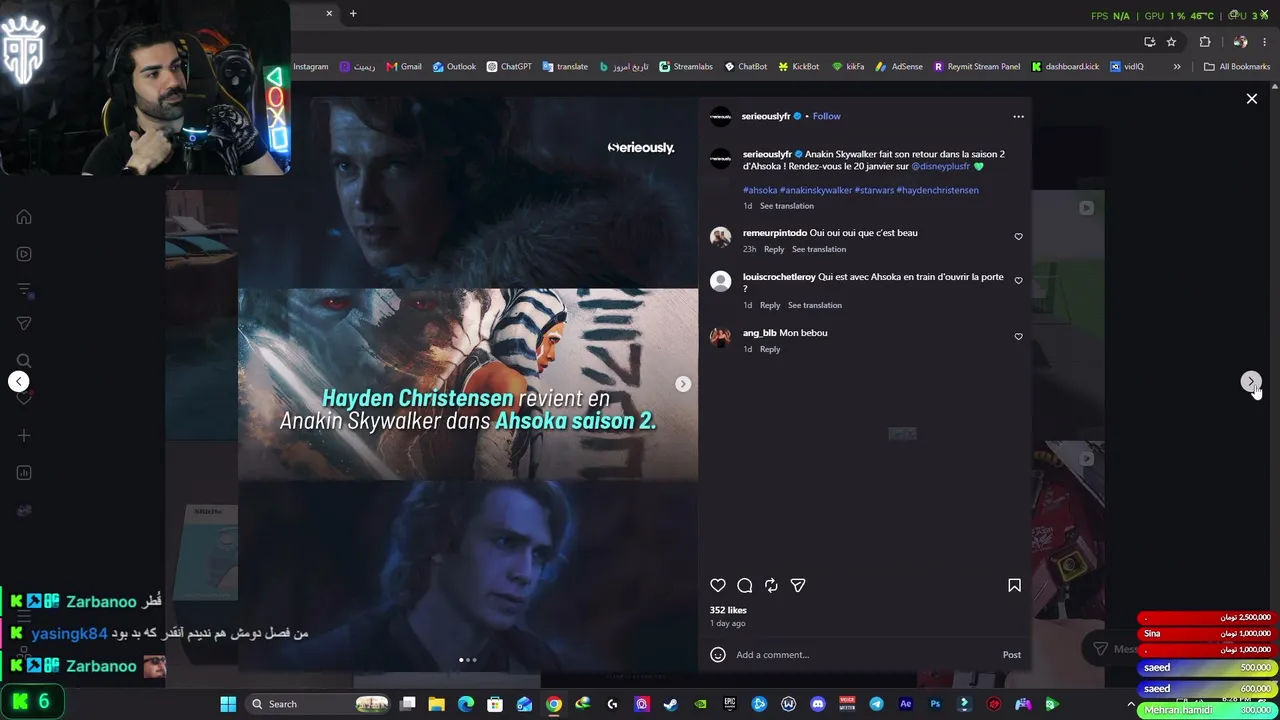Open the post's more options menu
Image resolution: width=1280 pixels, height=720 pixels.
[1018, 117]
